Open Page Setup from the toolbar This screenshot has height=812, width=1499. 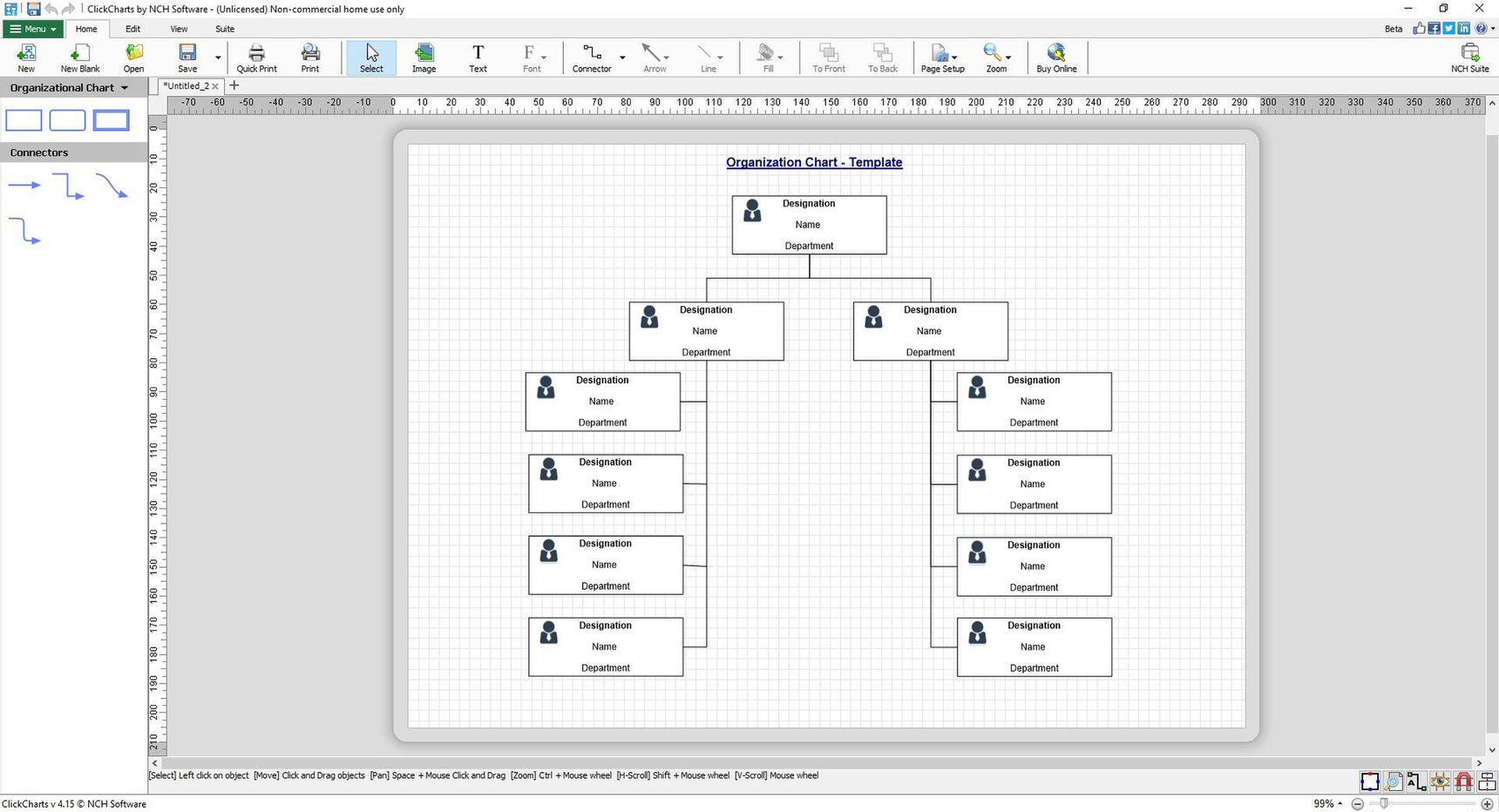942,58
